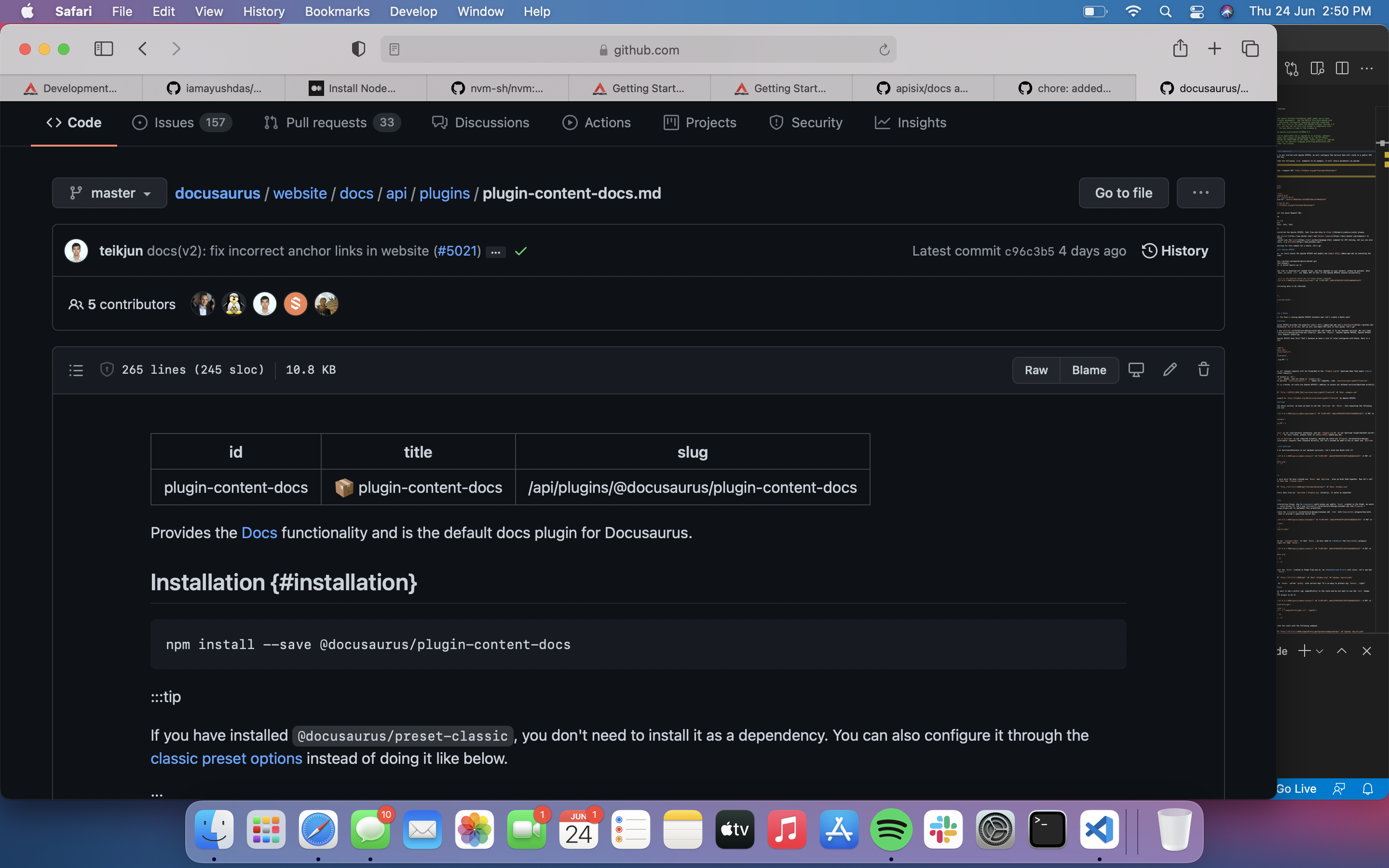Expand commit message ellipsis

pyautogui.click(x=495, y=252)
